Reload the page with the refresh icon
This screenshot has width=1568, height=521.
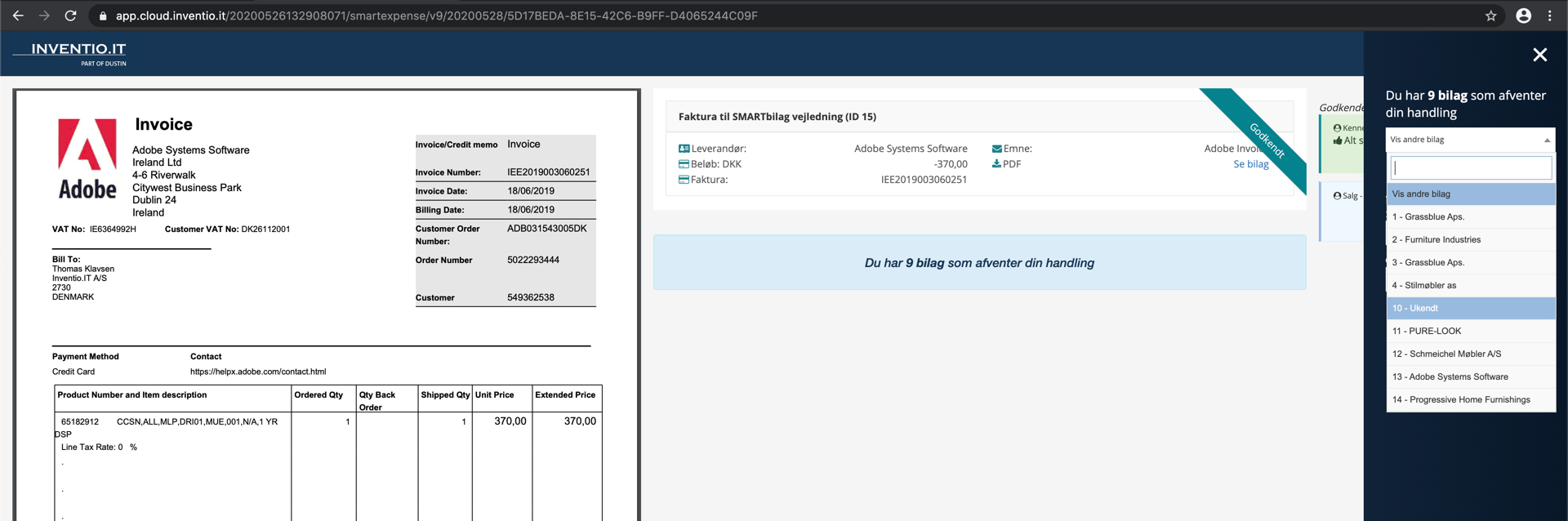click(x=71, y=16)
